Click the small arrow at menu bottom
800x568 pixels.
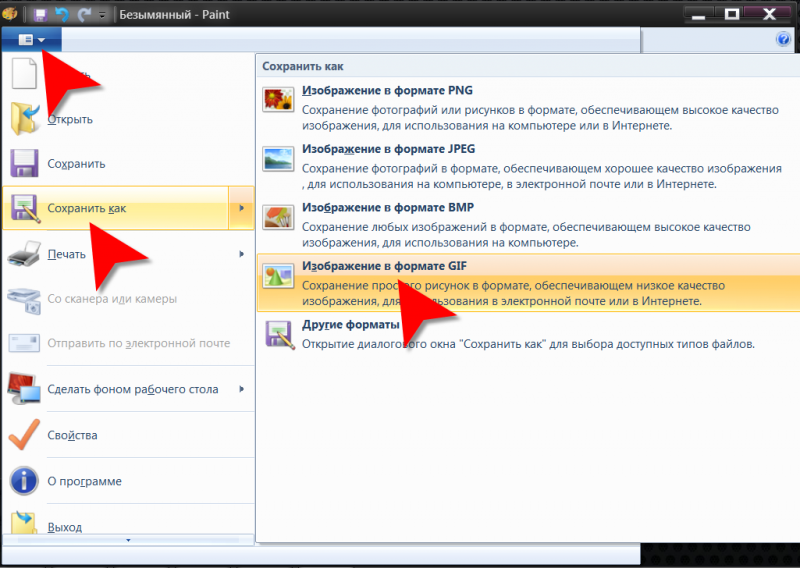click(128, 540)
